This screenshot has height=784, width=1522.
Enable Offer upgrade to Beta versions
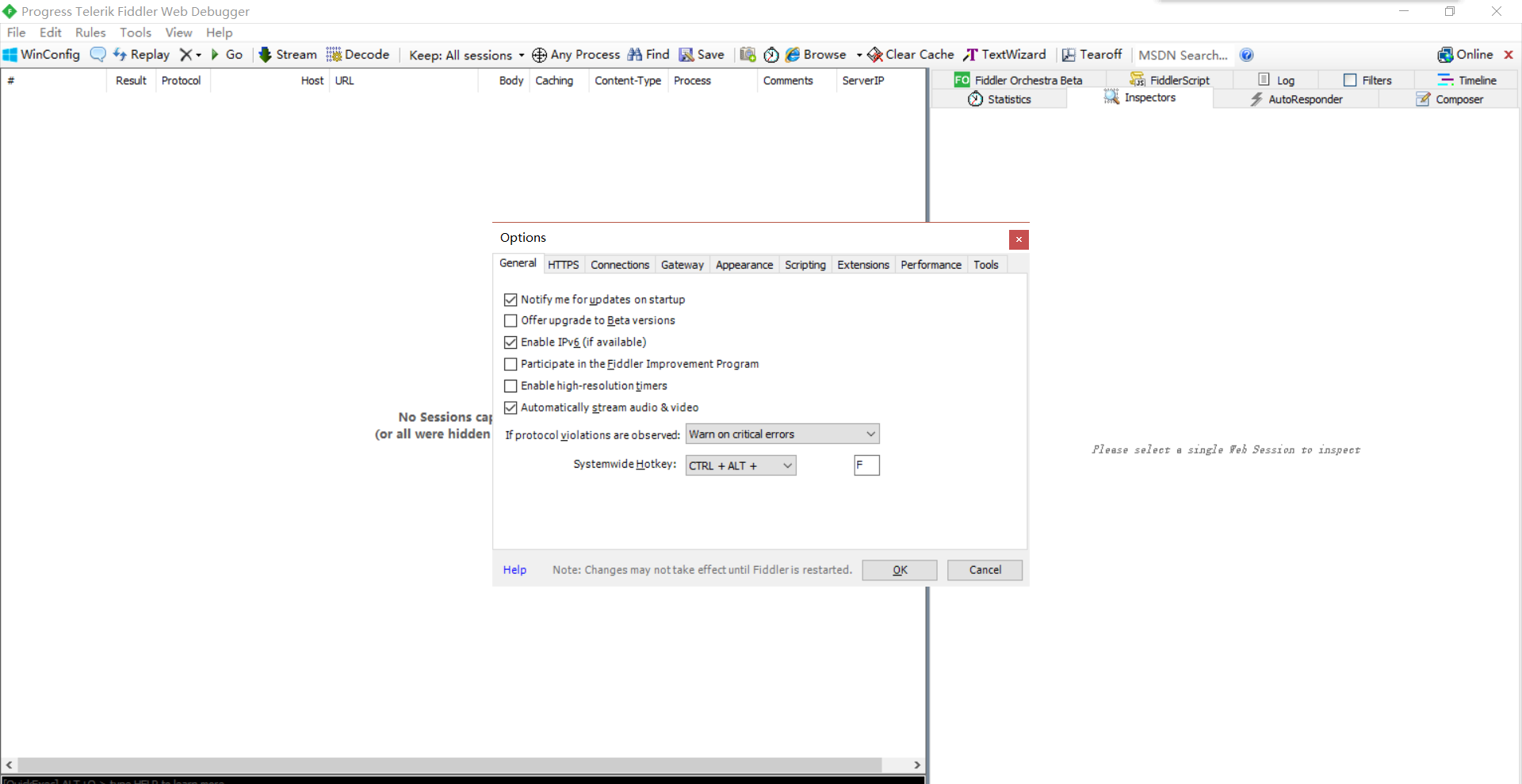point(511,321)
